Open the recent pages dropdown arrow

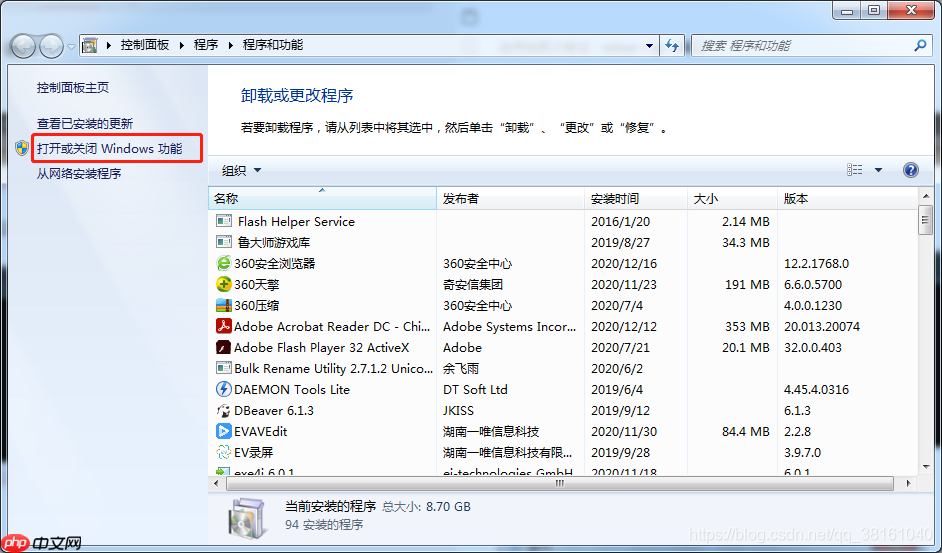(x=71, y=46)
